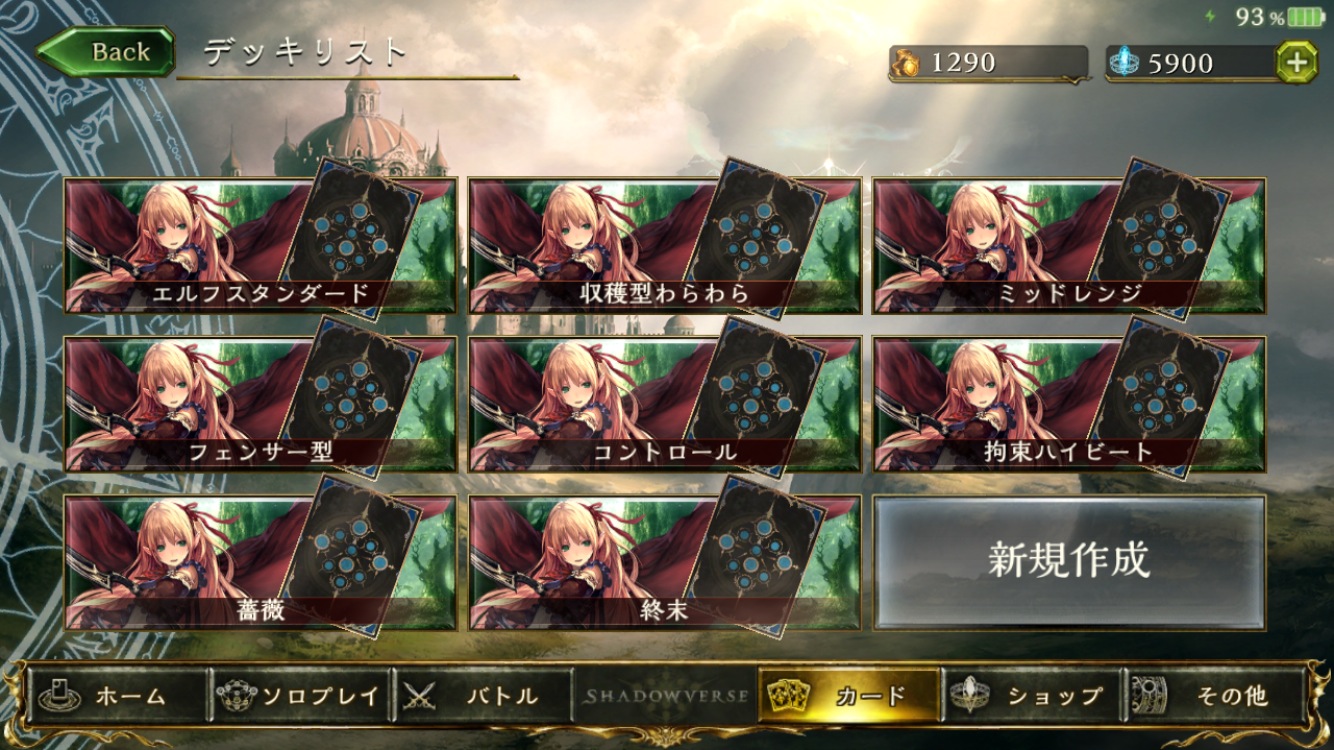Tap the ショップ ring icon

pyautogui.click(x=969, y=695)
